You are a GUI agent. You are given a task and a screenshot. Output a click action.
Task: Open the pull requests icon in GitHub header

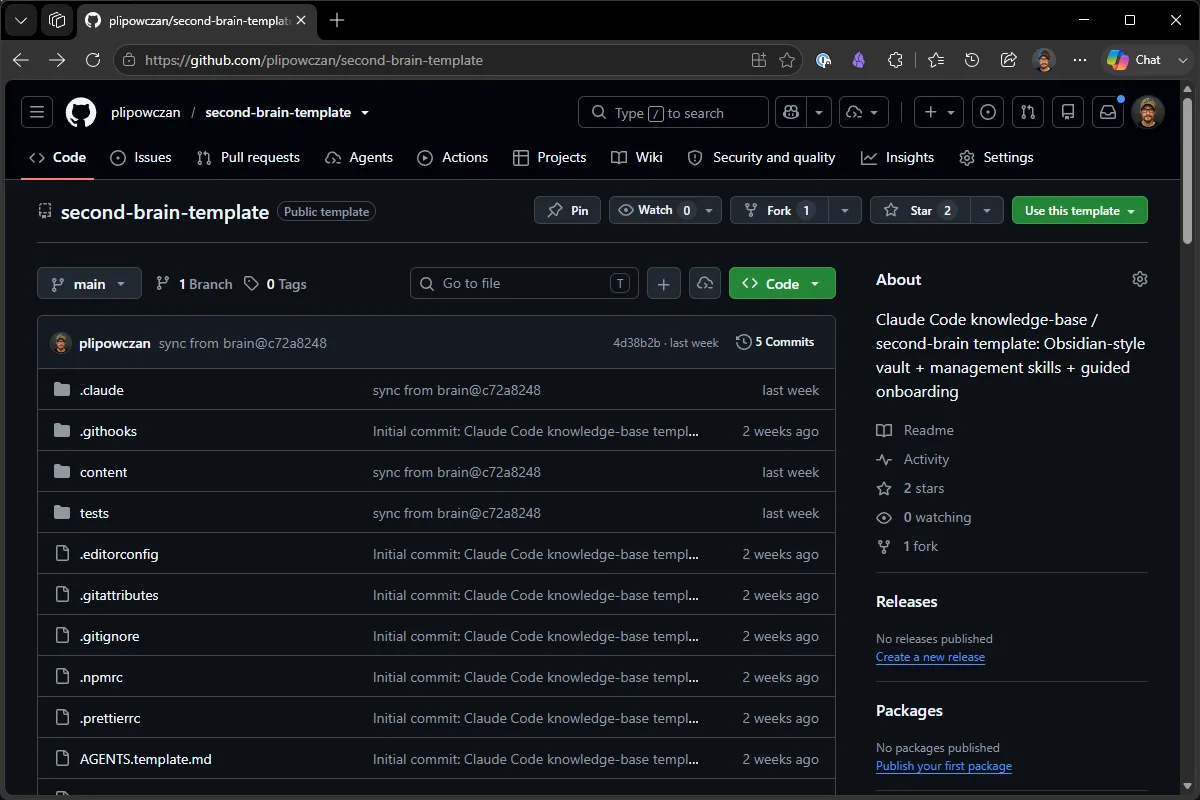(x=1028, y=113)
